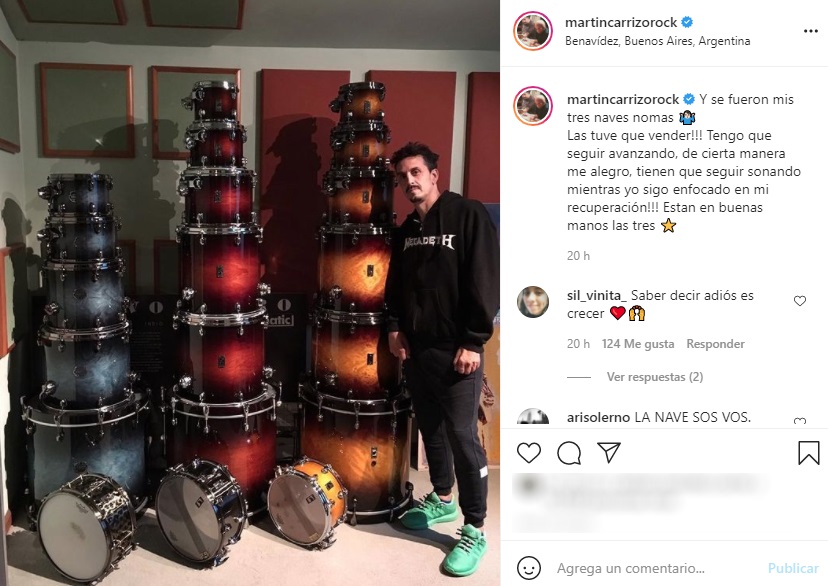Click the header profile avatar with story ring
Image resolution: width=828 pixels, height=586 pixels.
pos(533,31)
